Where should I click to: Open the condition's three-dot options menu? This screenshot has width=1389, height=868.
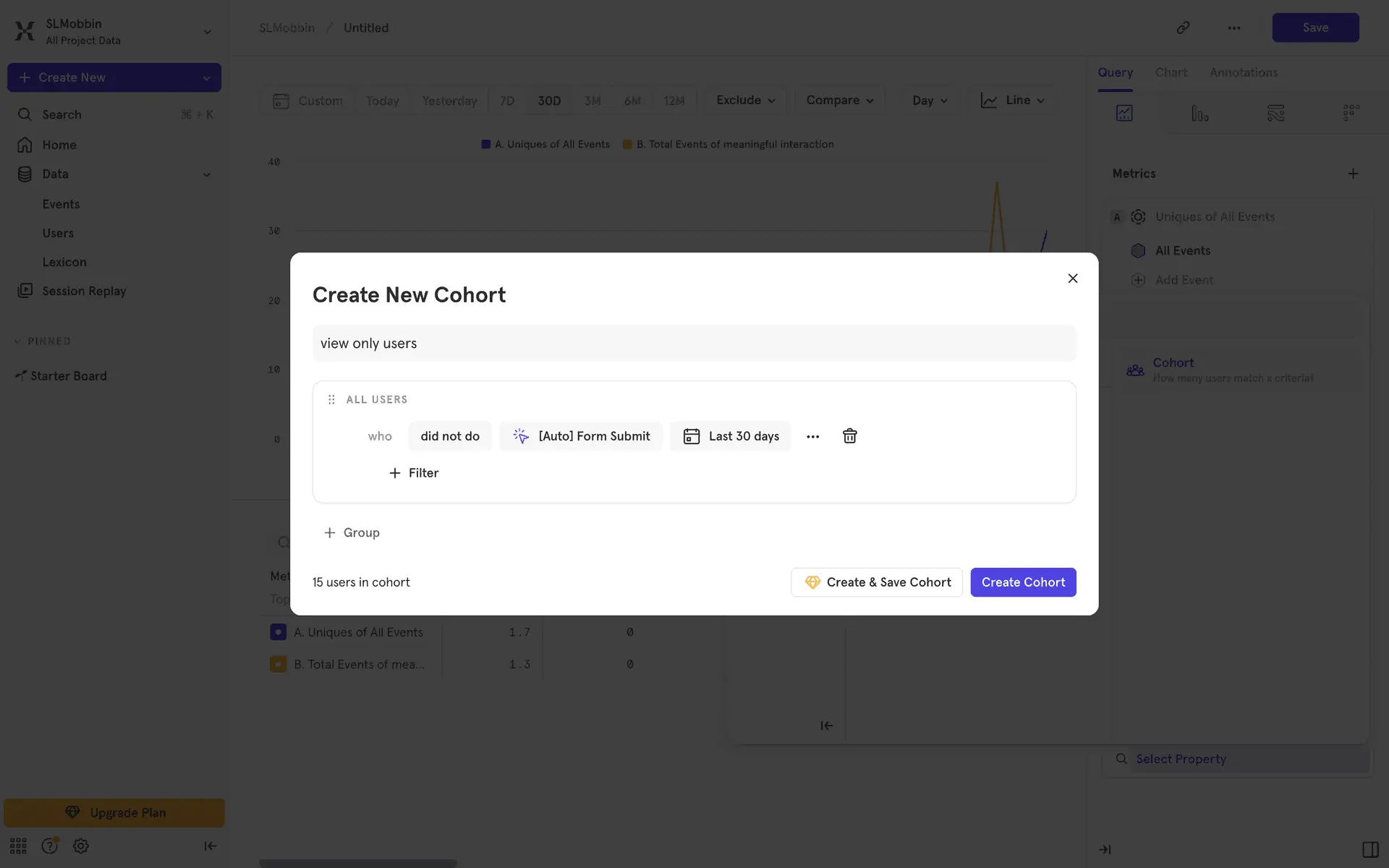coord(812,436)
